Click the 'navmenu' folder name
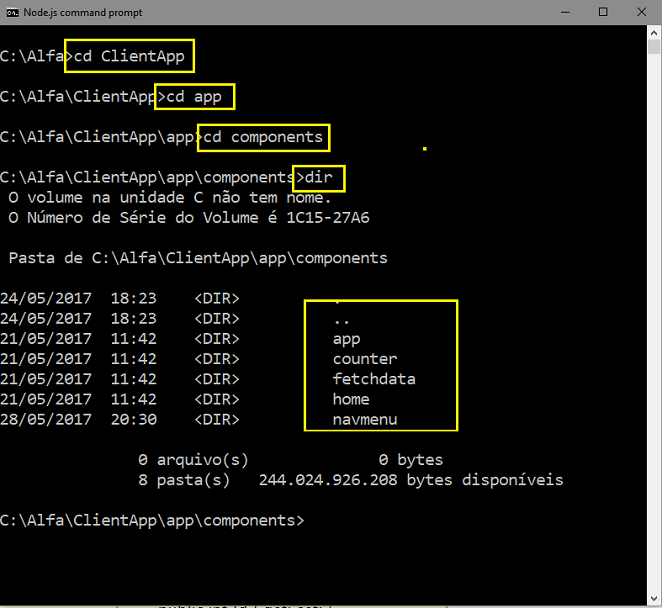The image size is (662, 608). (x=365, y=420)
